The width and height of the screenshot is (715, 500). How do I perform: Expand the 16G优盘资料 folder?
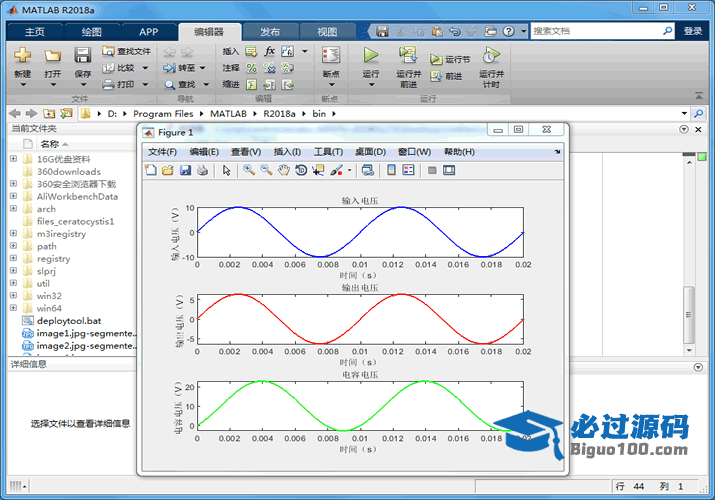13,159
